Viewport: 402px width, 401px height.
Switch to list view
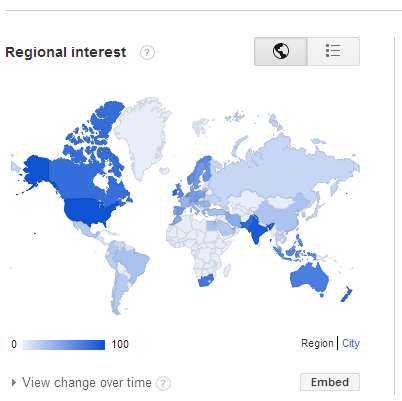(333, 51)
